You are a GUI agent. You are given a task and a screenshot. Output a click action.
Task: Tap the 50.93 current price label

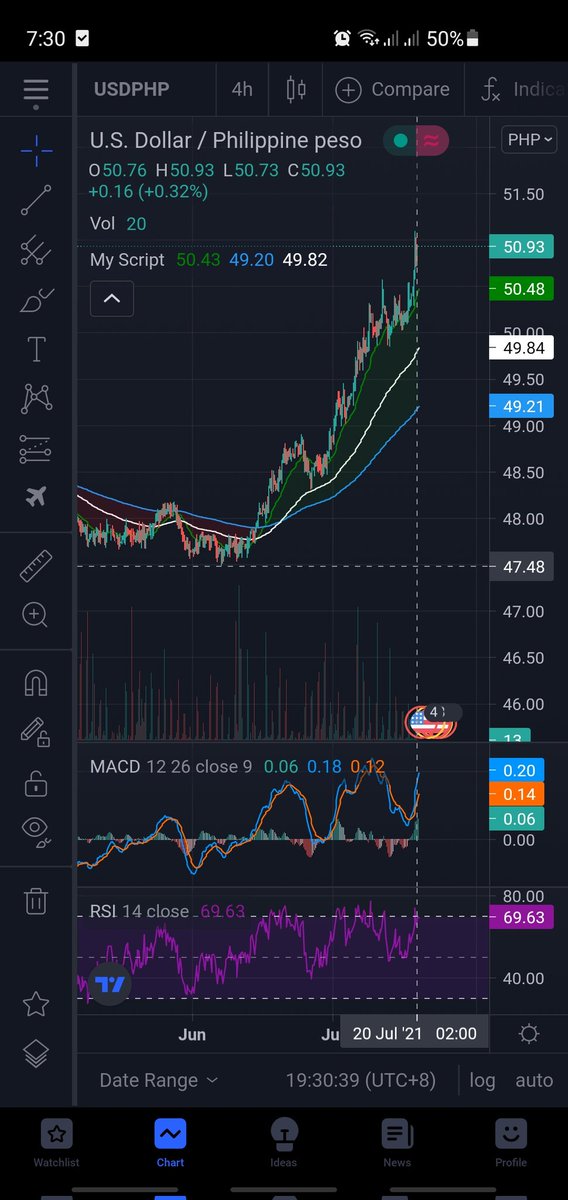point(521,246)
